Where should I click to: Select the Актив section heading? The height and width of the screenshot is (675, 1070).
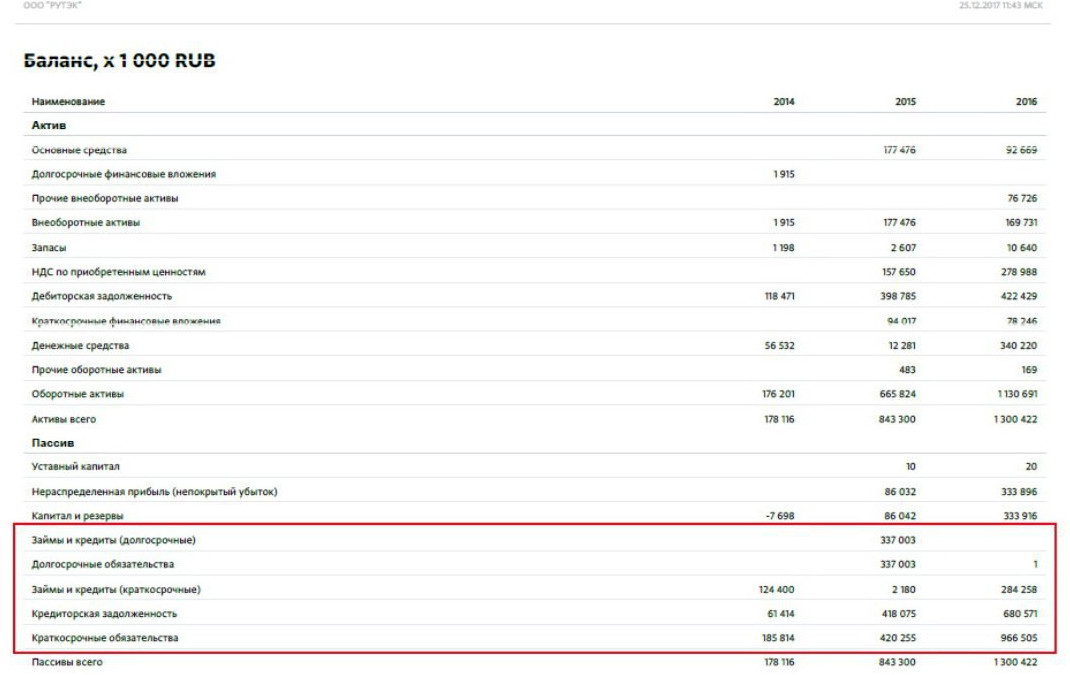click(48, 125)
